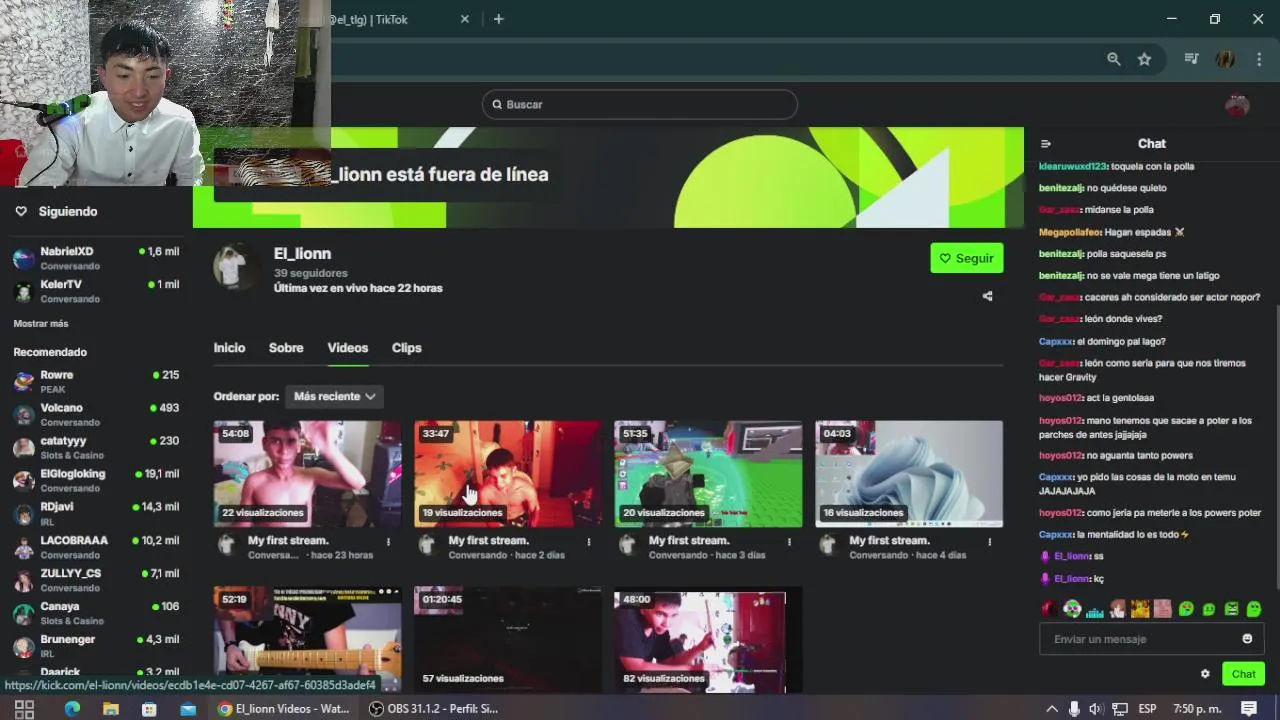Open Chrome's three-dot menu

(1259, 60)
